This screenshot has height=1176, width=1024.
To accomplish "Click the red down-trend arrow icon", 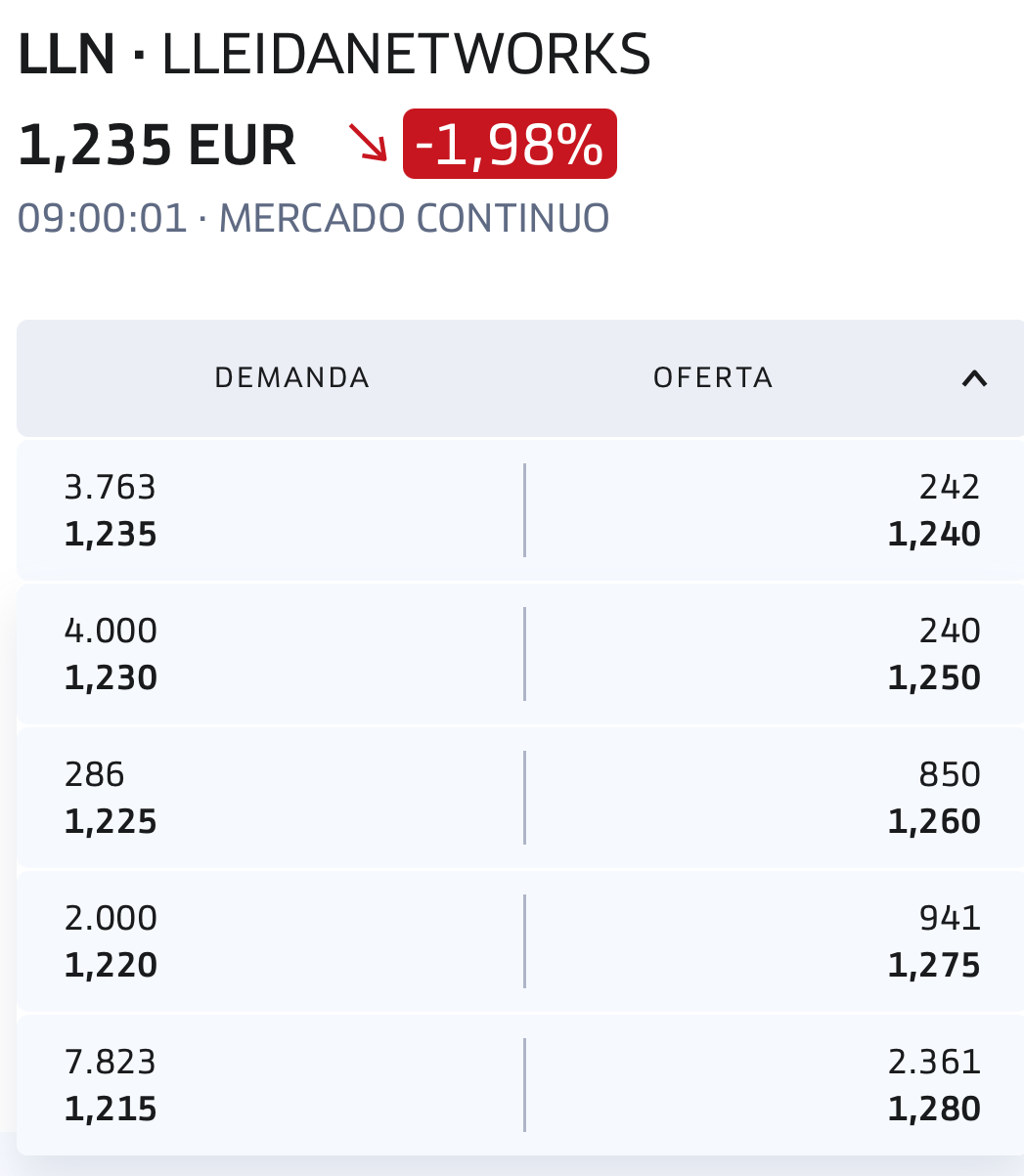I will tap(369, 143).
